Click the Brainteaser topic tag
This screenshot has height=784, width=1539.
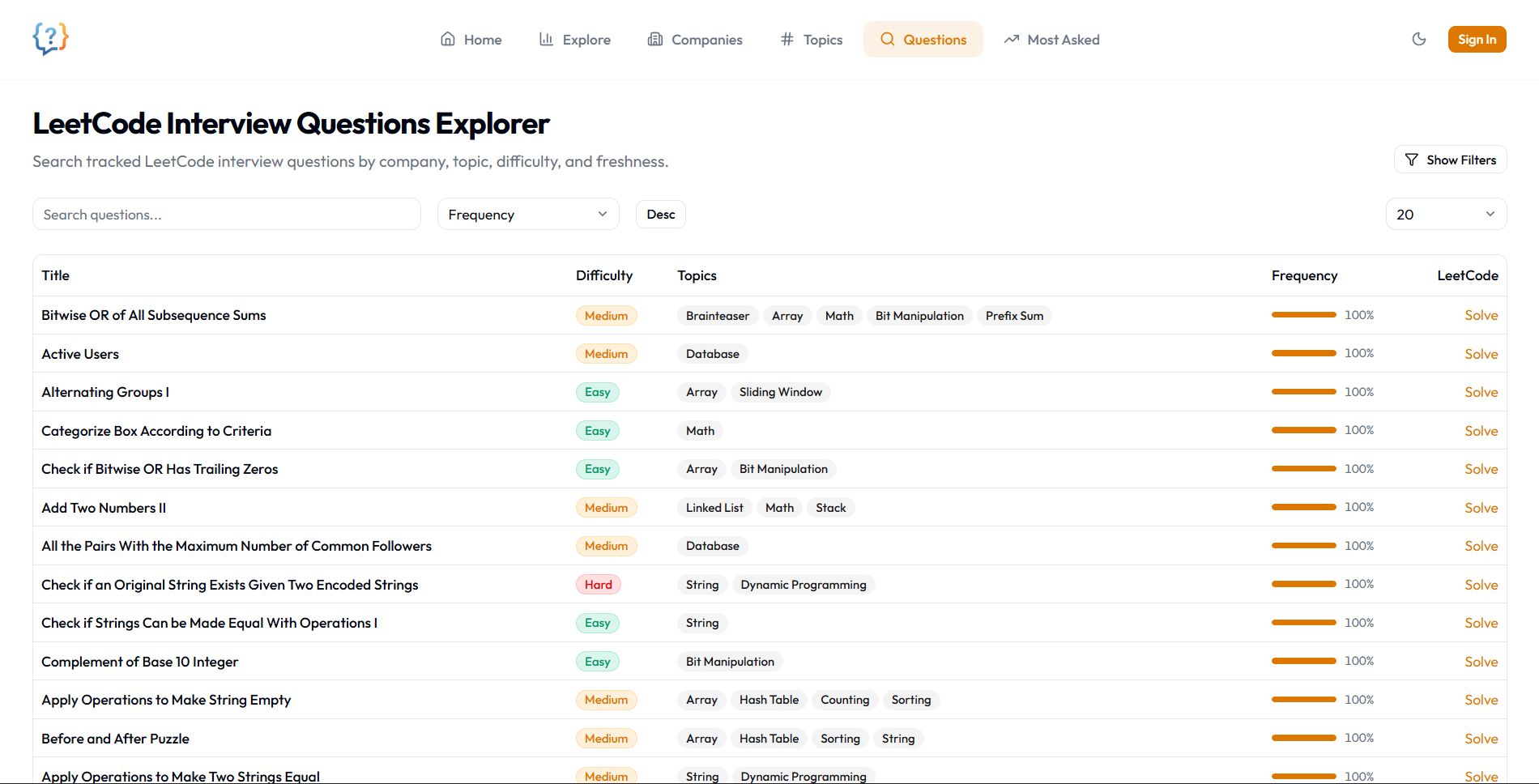tap(718, 316)
